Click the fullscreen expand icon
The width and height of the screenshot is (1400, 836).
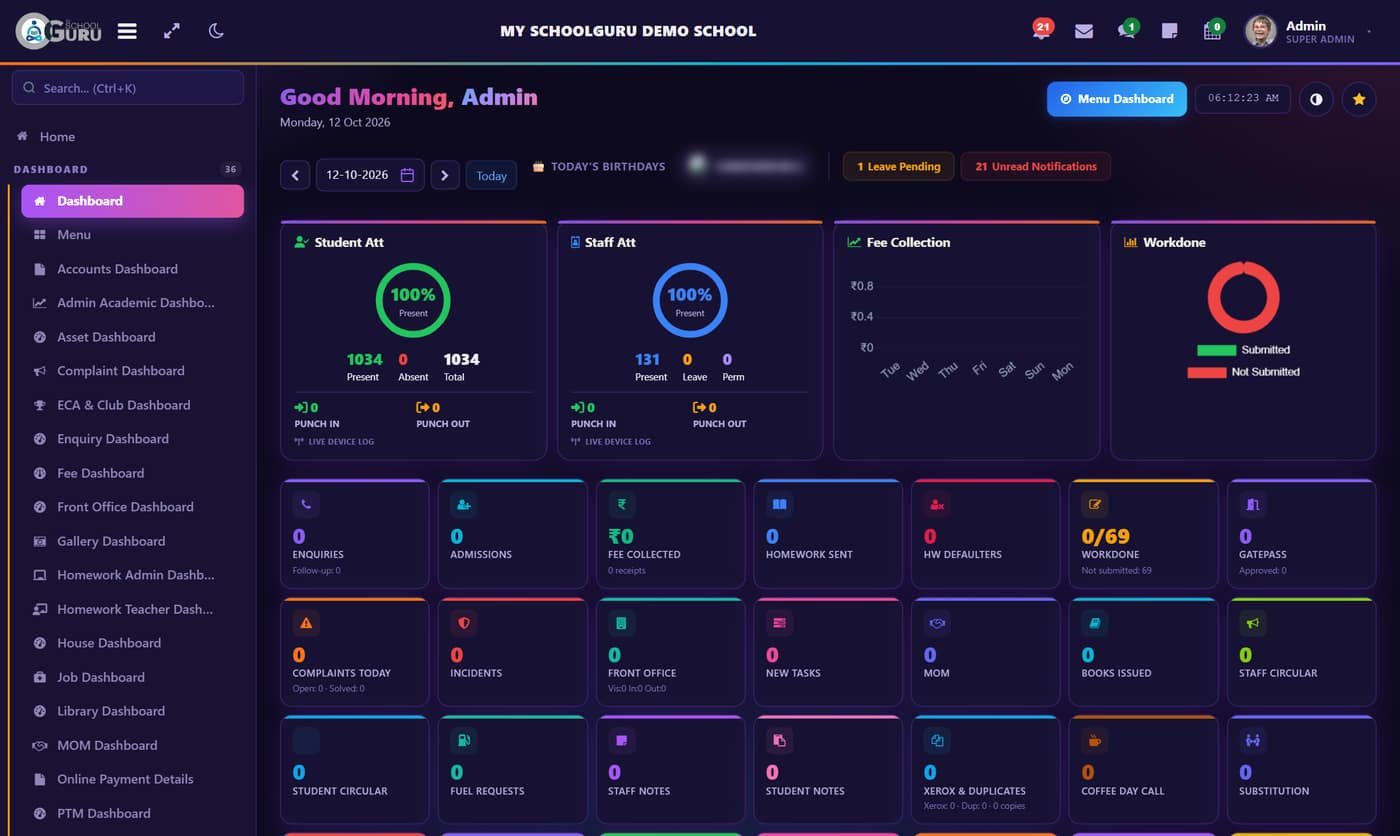(x=172, y=31)
